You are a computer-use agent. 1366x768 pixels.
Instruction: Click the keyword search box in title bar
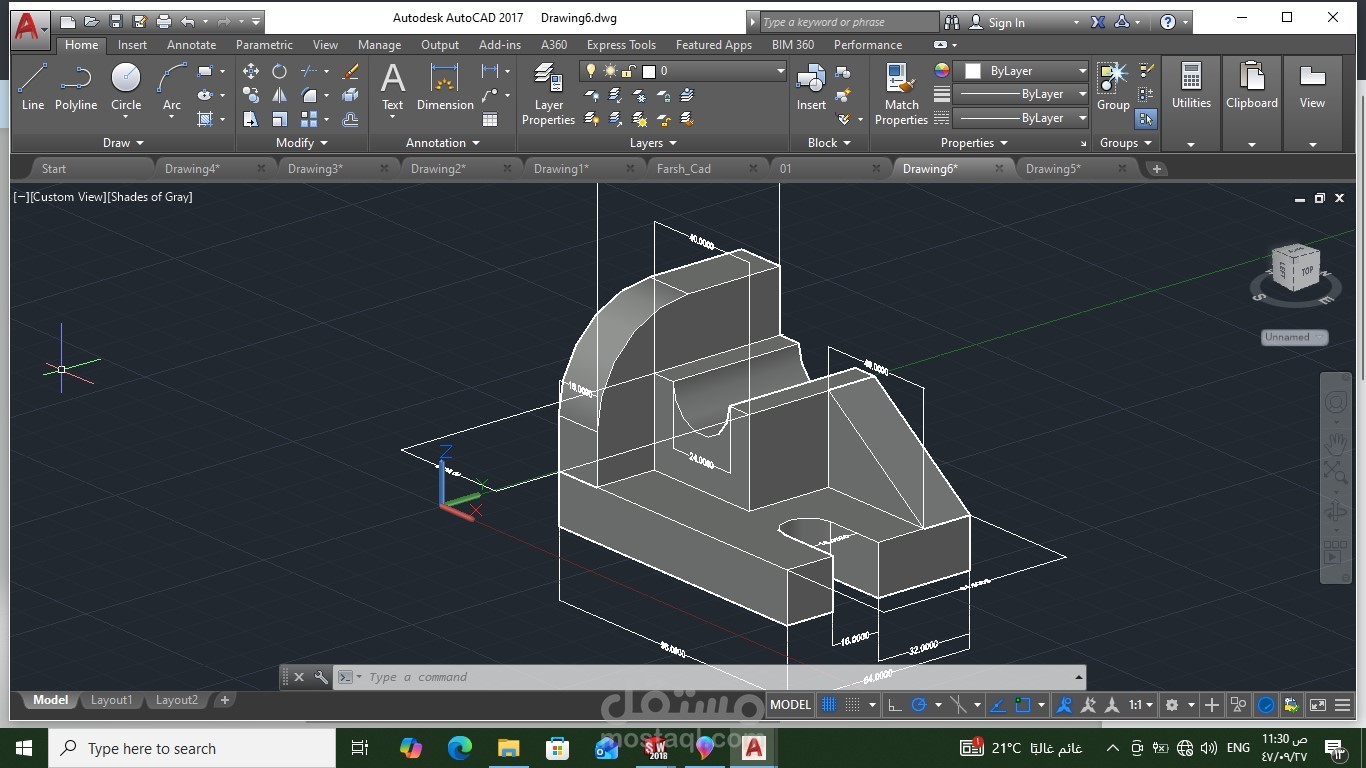[x=849, y=22]
